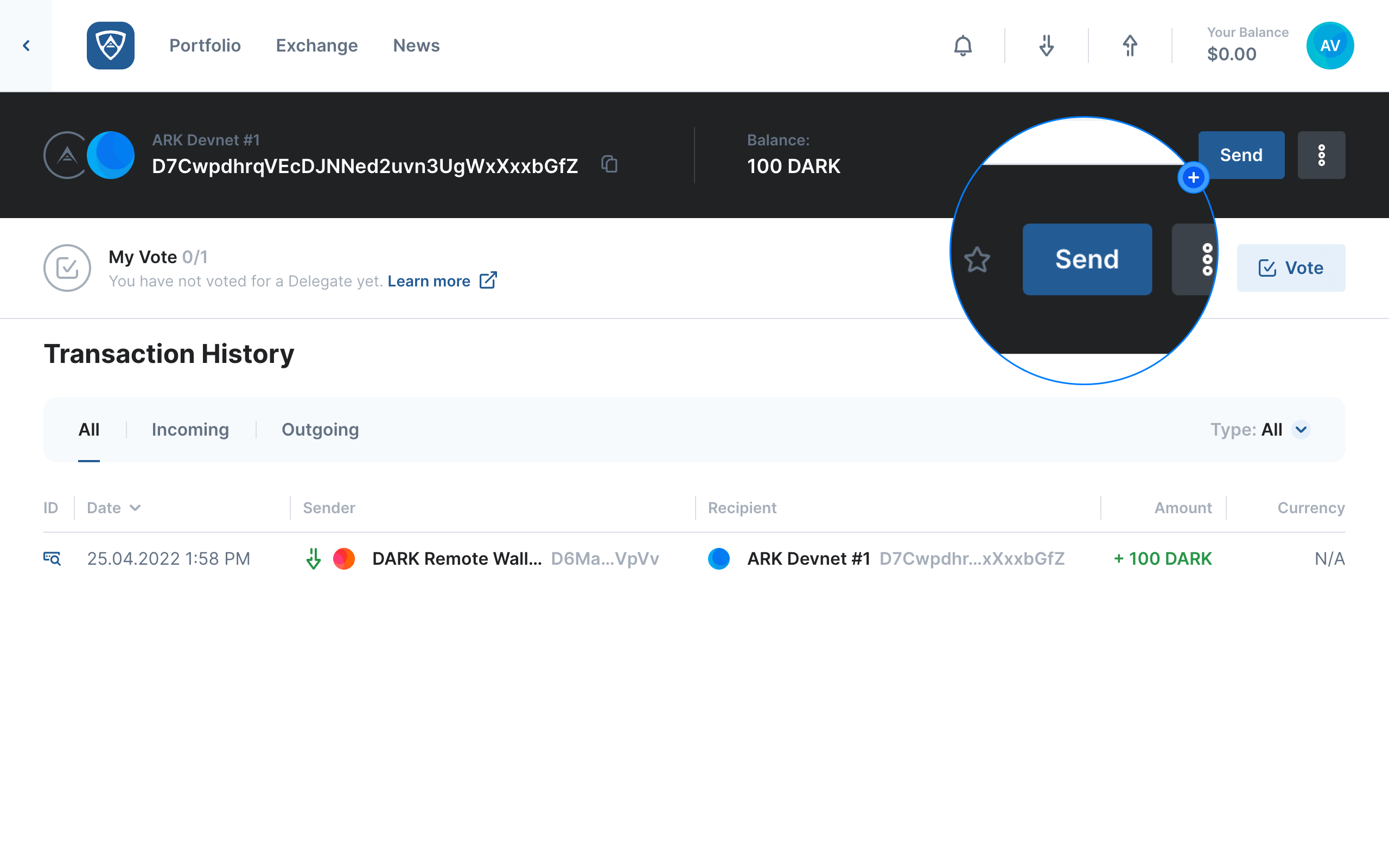Click the $0.00 Your Balance value

(x=1231, y=54)
